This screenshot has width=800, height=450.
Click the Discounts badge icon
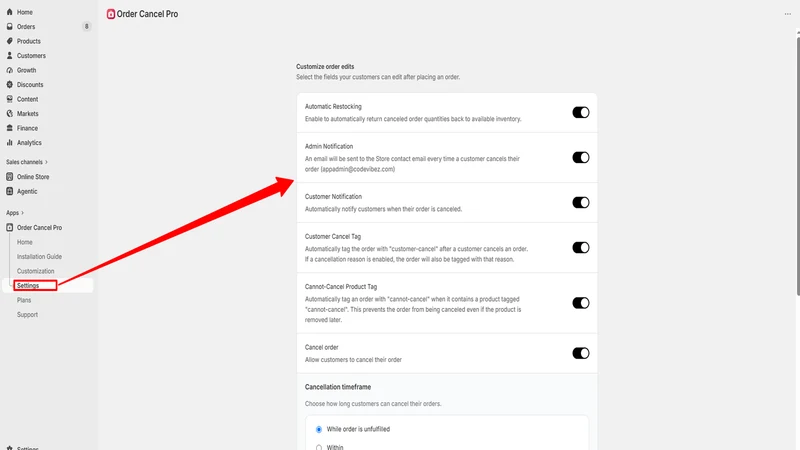[x=9, y=85]
